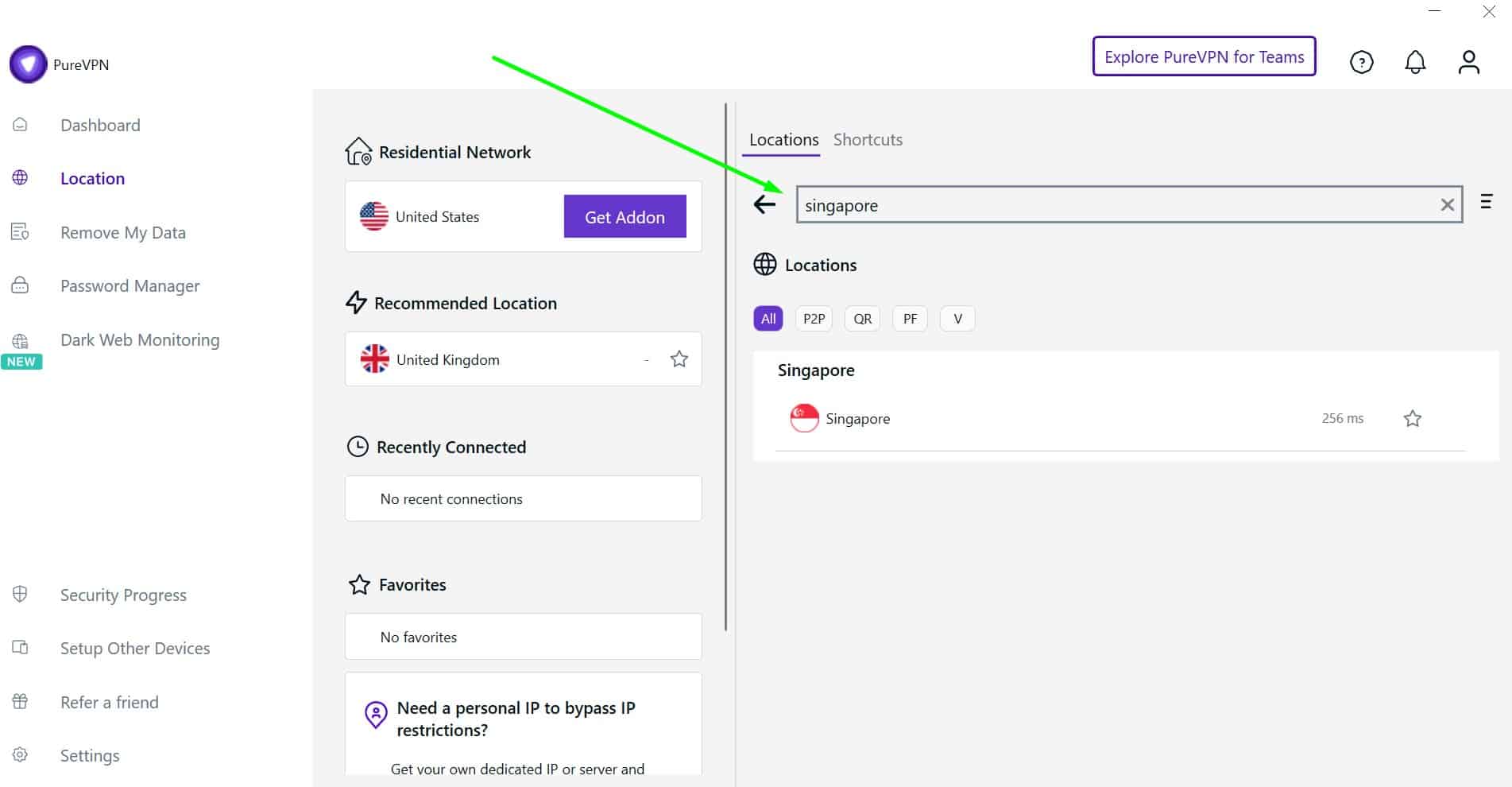Click the PureVPN logo icon
Viewport: 1512px width, 787px height.
point(28,64)
